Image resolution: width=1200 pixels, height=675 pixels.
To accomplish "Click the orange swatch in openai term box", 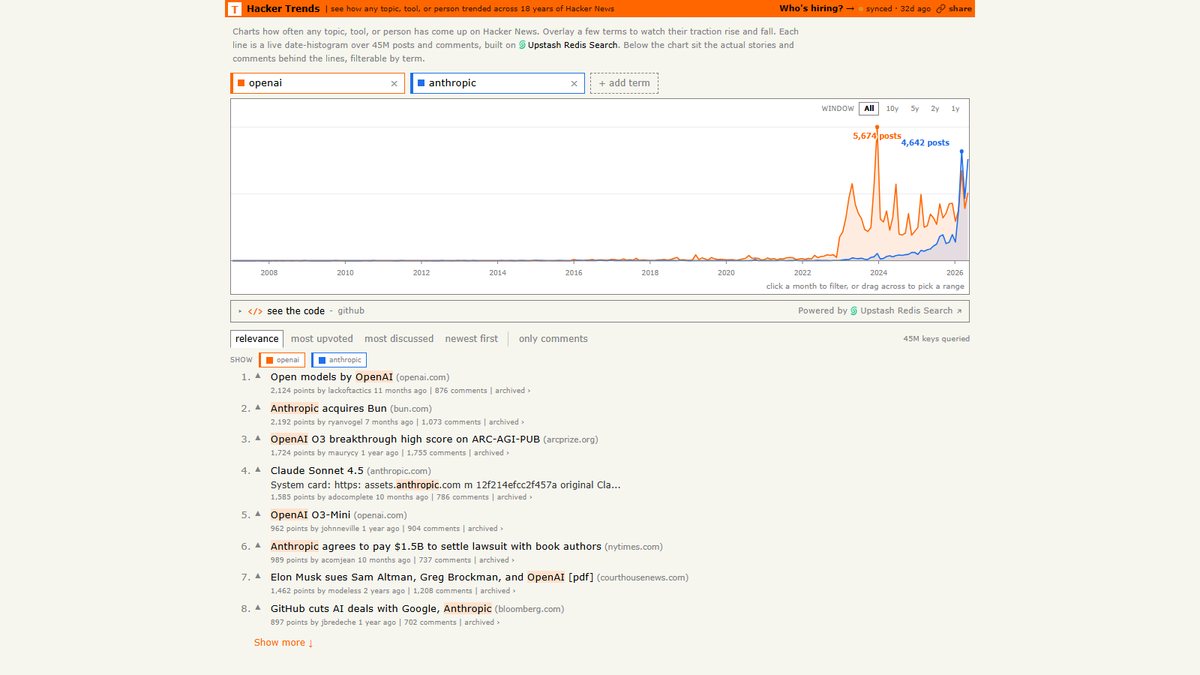I will [x=240, y=83].
